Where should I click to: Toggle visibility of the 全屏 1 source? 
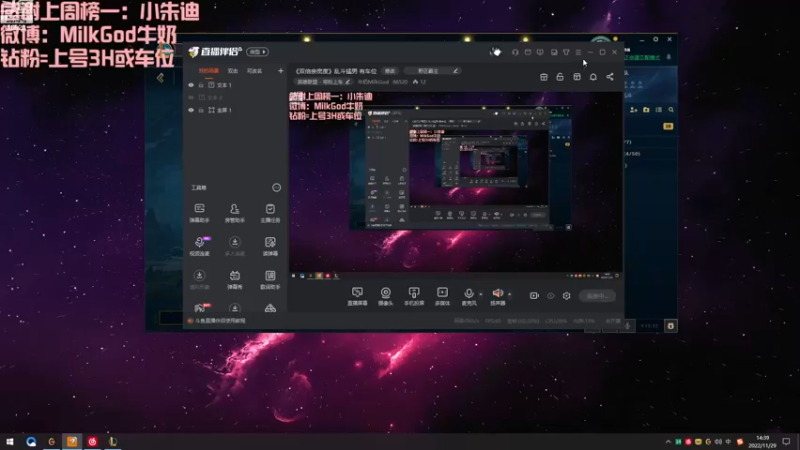(x=191, y=110)
